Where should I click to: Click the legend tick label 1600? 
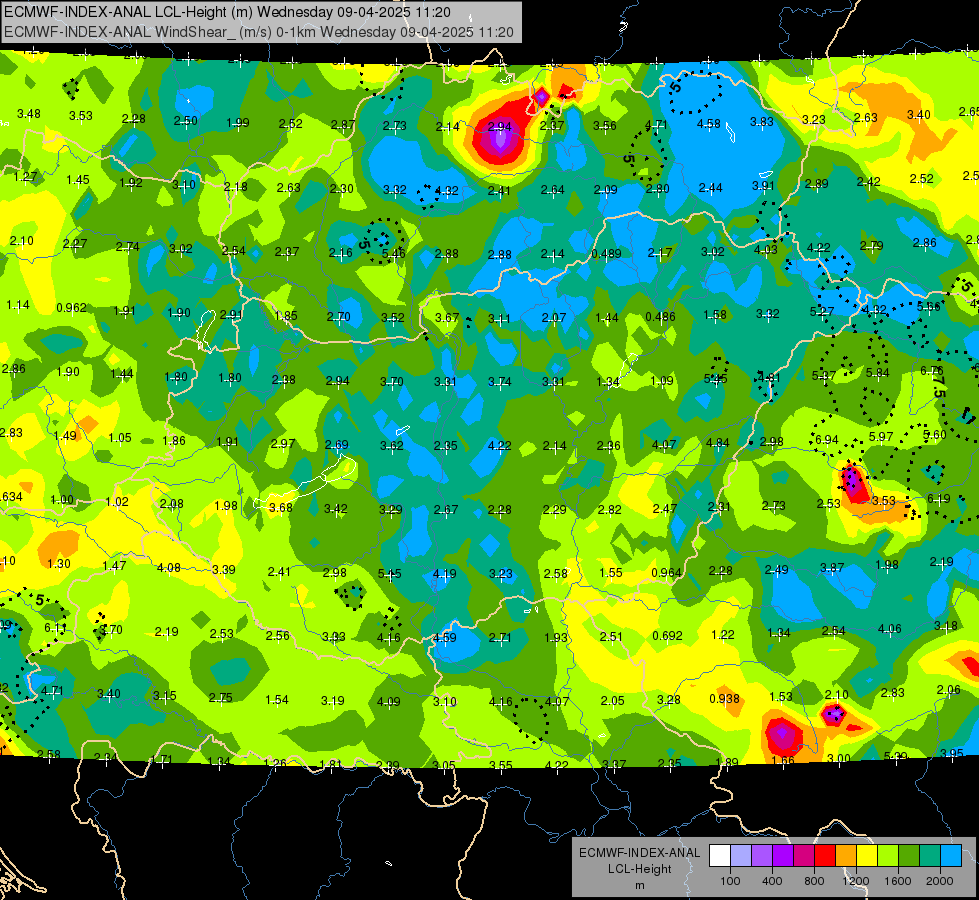[897, 881]
